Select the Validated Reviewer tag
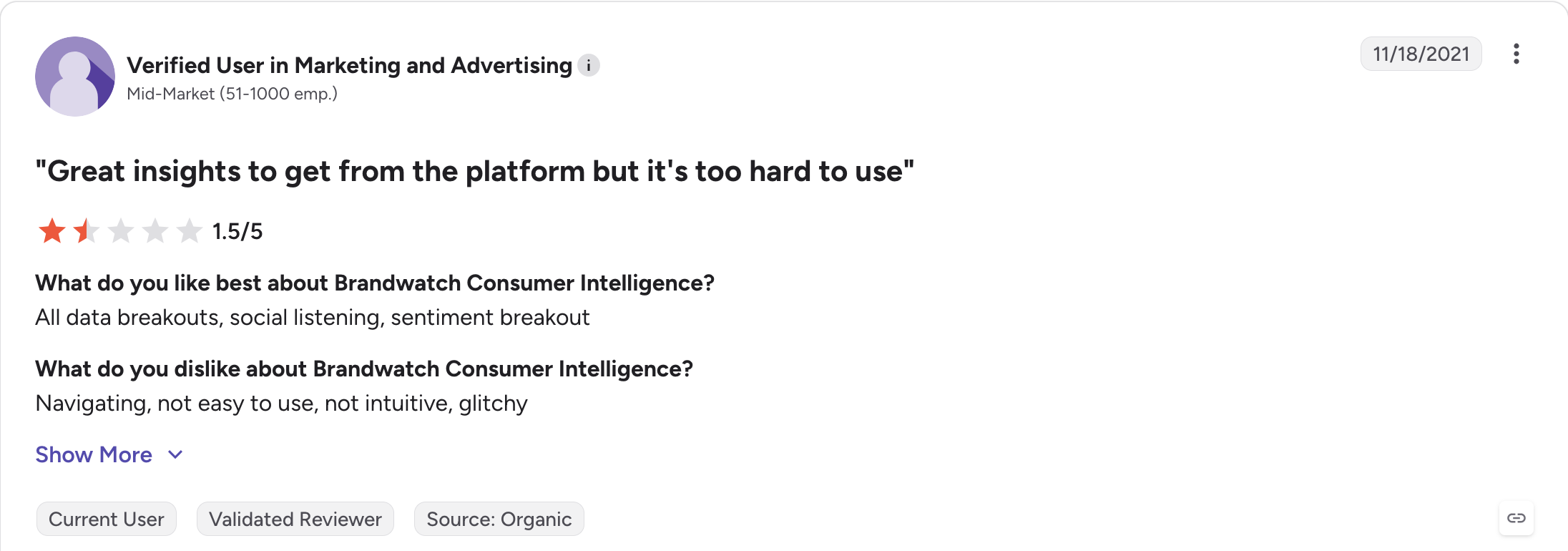The image size is (1568, 551). point(295,519)
